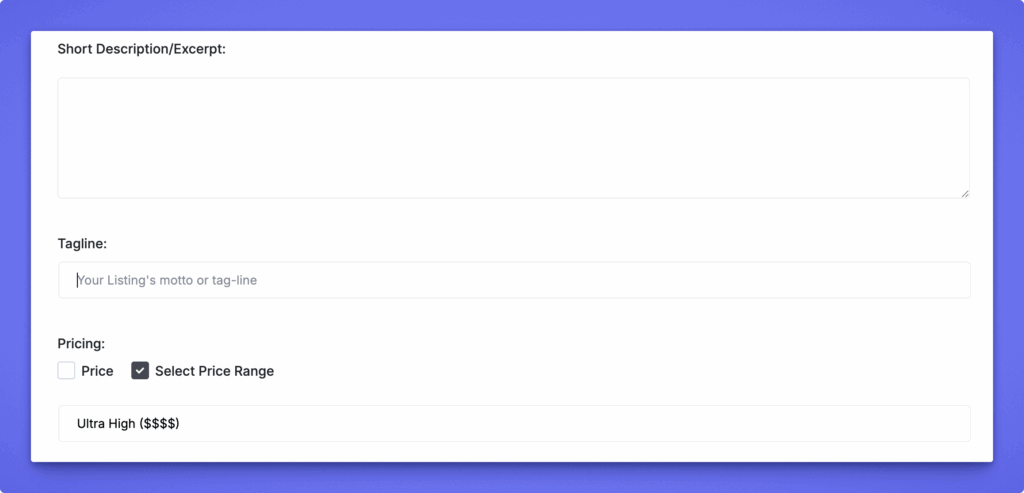This screenshot has height=493, width=1024.
Task: Click the "Short Description/Excerpt:" label
Action: 142,48
